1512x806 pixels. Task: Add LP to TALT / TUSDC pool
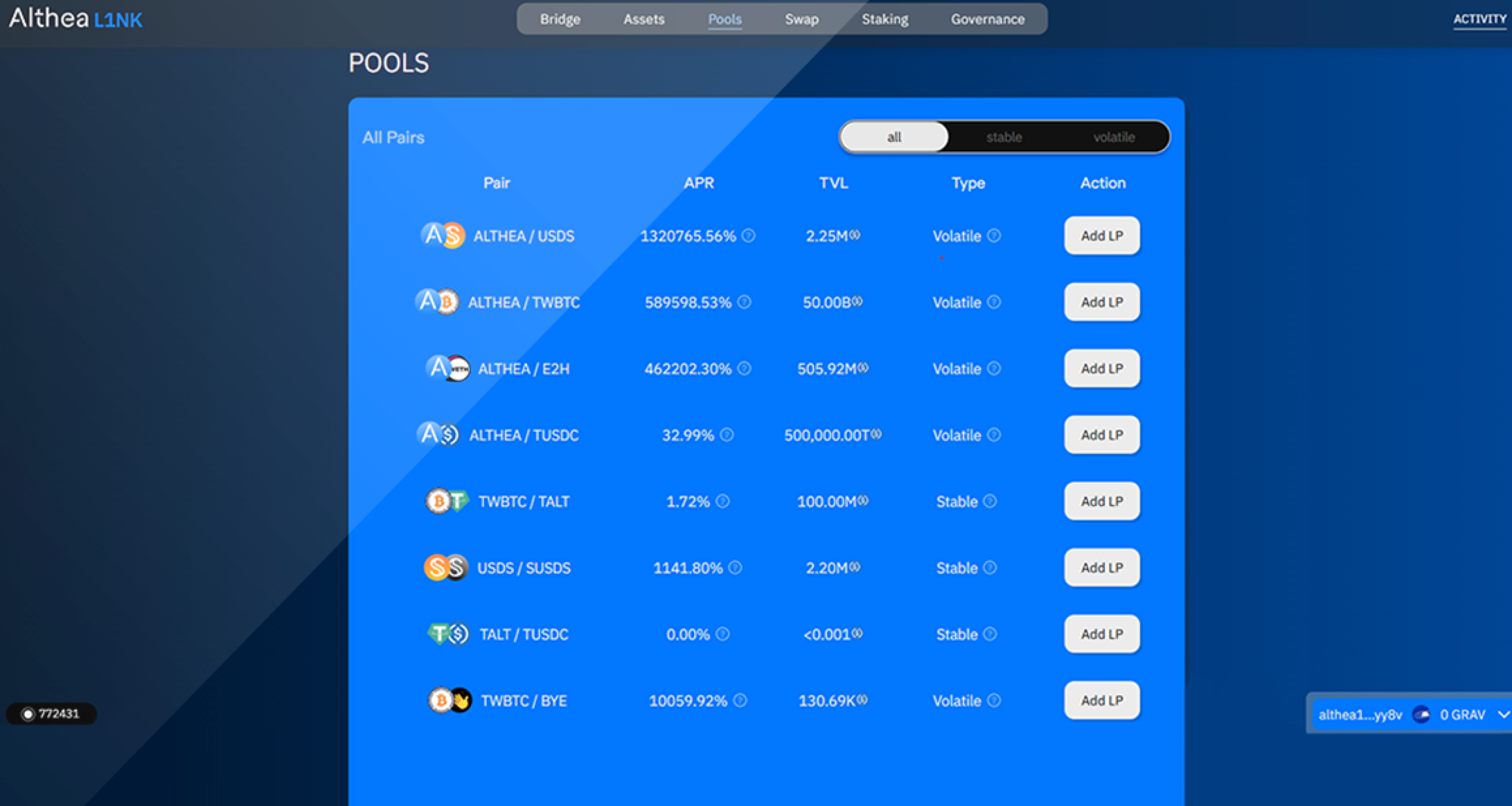1102,634
